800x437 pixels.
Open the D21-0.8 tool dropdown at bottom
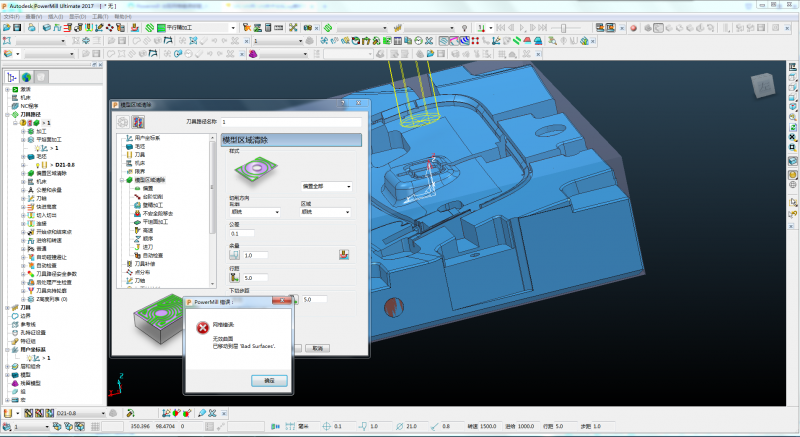click(103, 413)
